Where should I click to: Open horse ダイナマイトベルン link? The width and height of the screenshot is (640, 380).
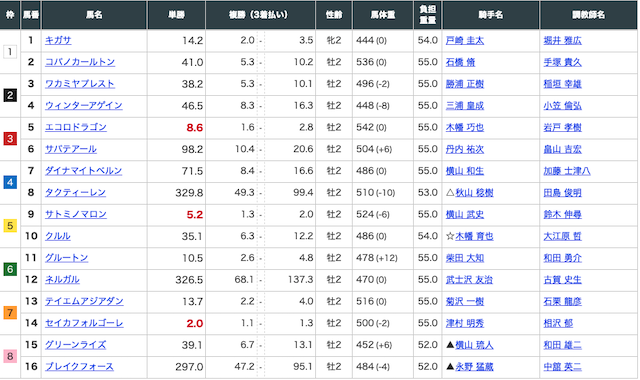click(83, 171)
